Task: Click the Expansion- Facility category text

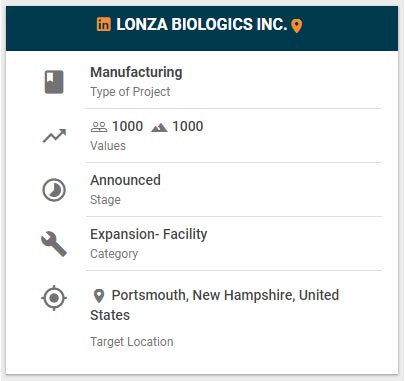Action: click(x=149, y=234)
